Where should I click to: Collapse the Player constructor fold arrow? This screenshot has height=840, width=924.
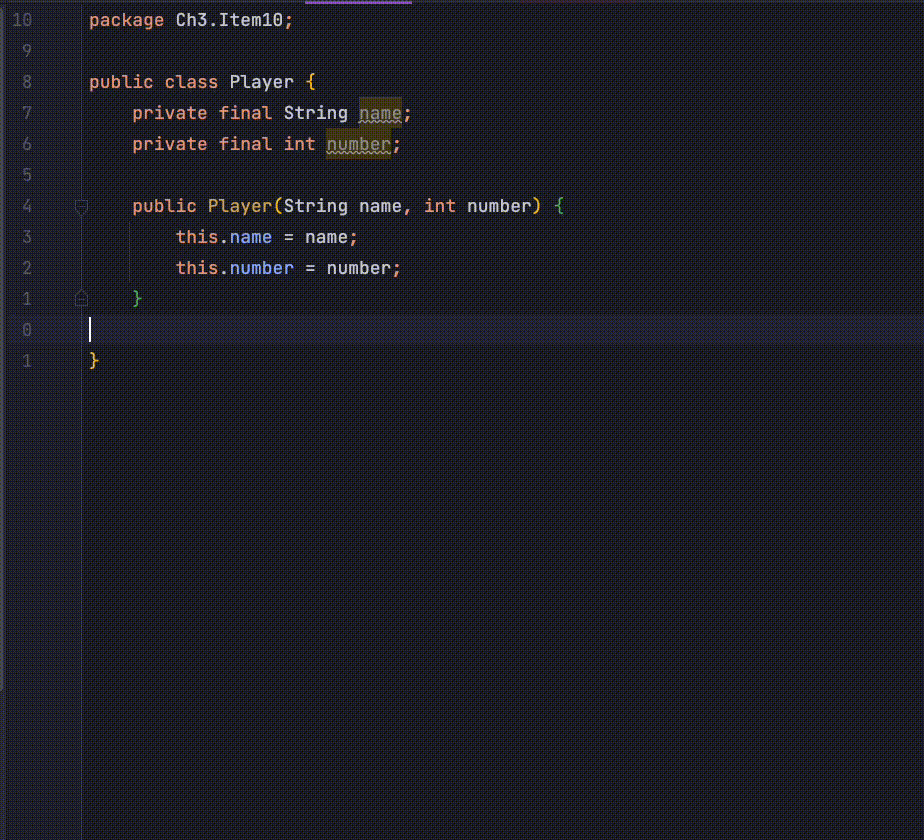81,207
